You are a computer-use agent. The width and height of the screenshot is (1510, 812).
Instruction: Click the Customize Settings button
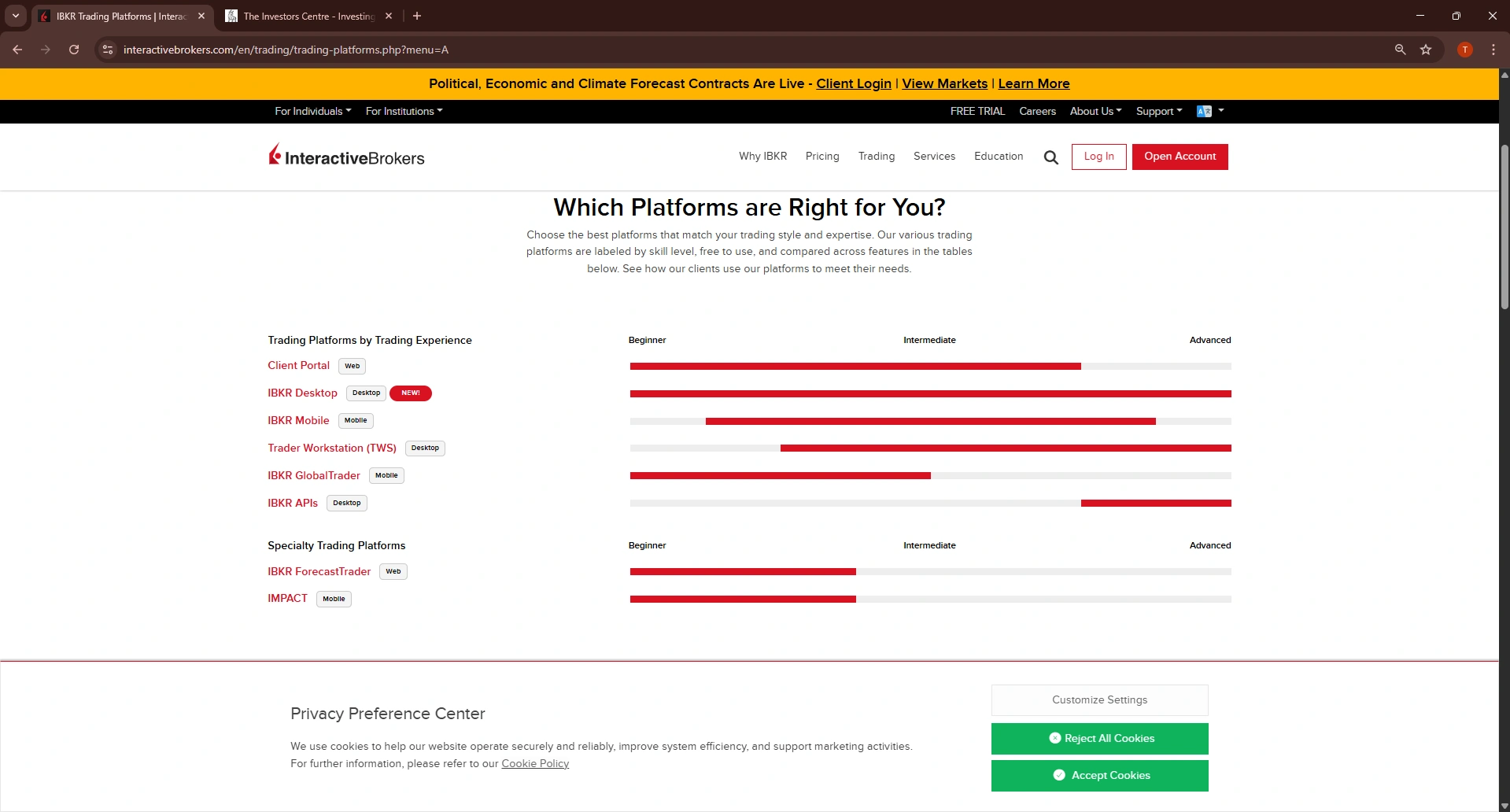1099,700
